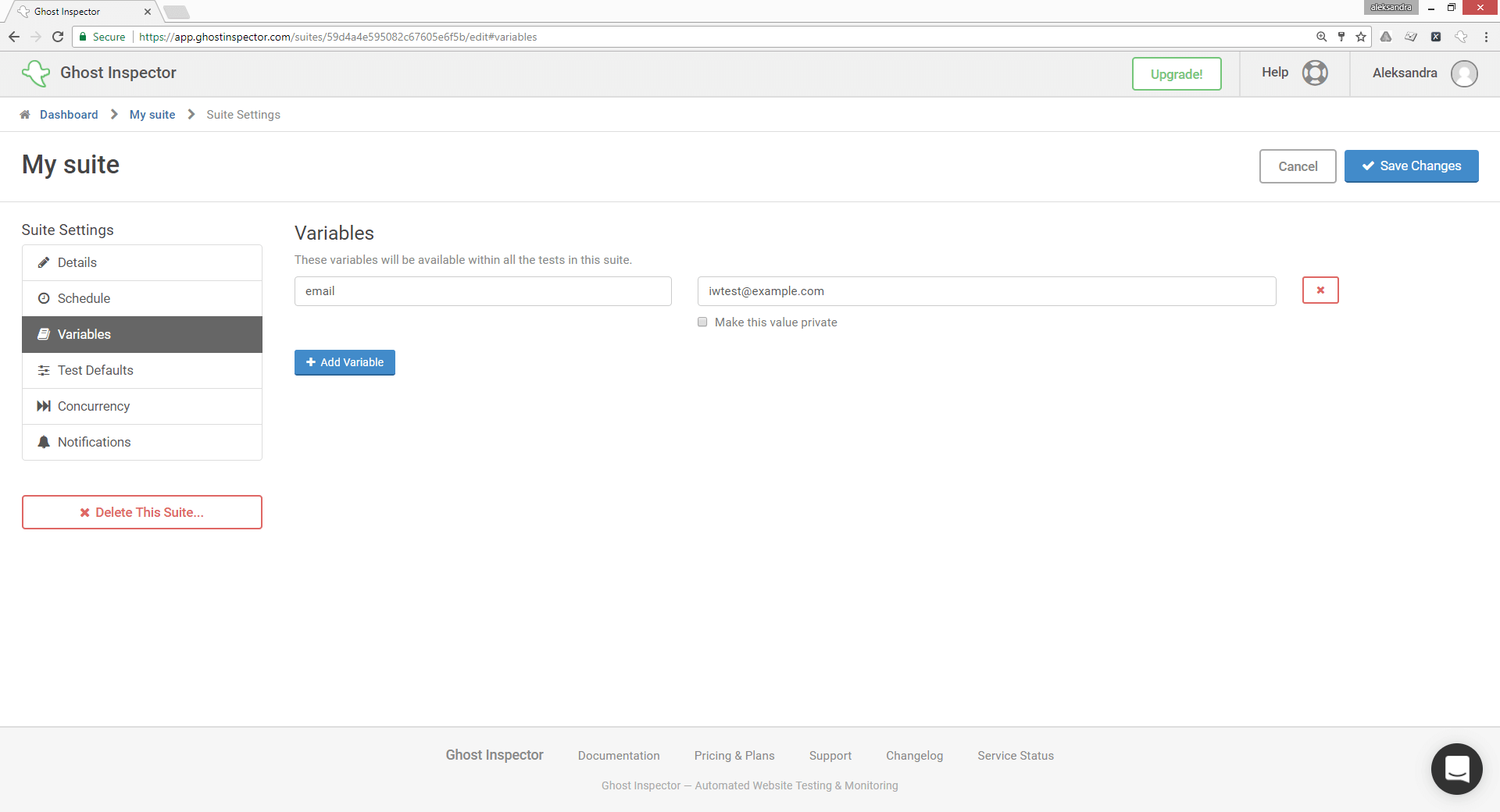The height and width of the screenshot is (812, 1500).
Task: Enable Make this value private checkbox
Action: click(x=702, y=322)
